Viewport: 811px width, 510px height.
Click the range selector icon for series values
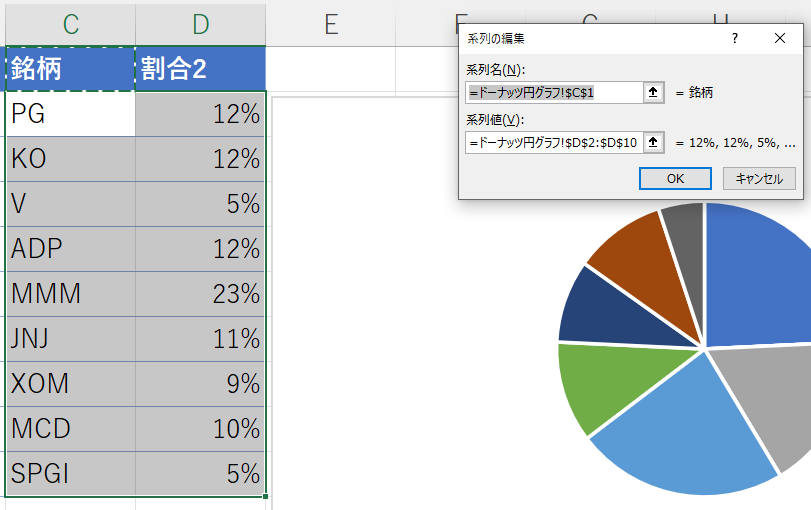[653, 142]
